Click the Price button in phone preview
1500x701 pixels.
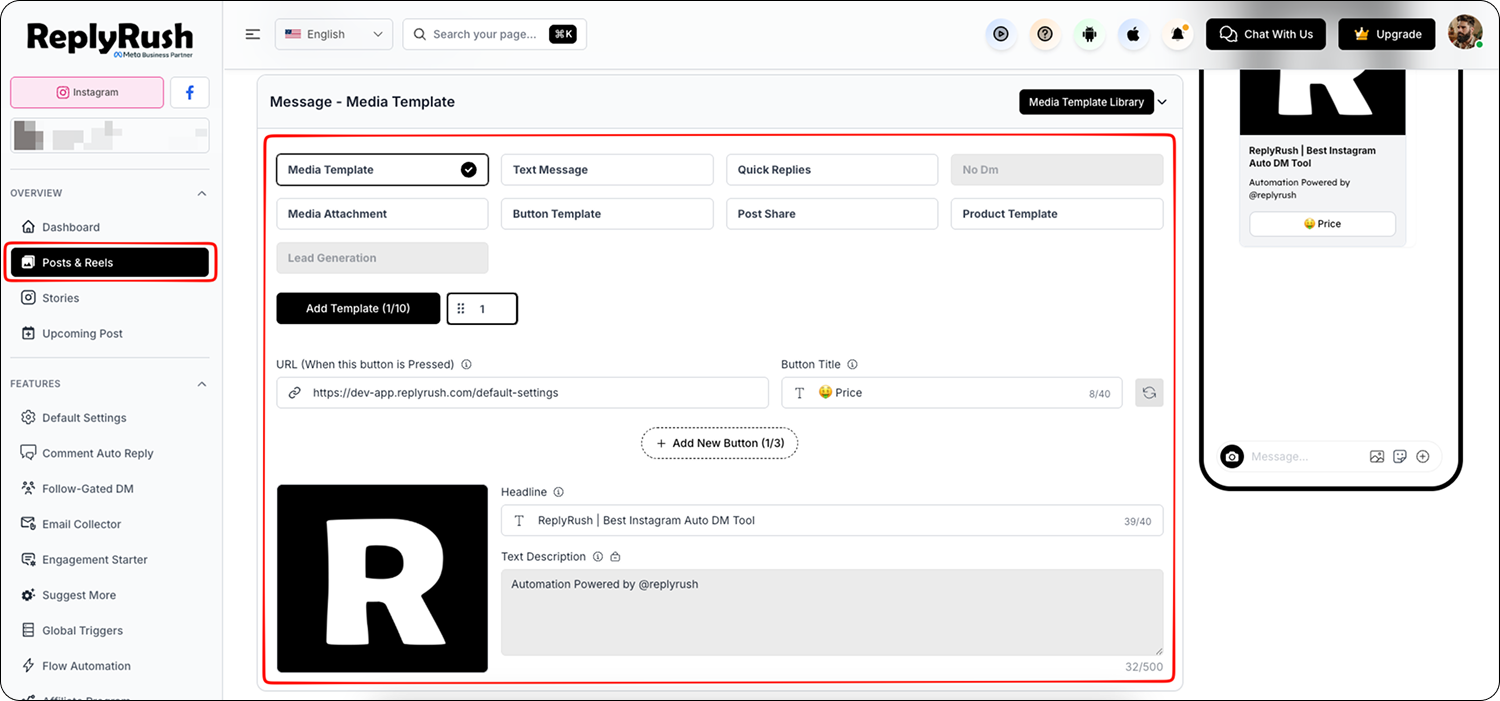tap(1322, 224)
